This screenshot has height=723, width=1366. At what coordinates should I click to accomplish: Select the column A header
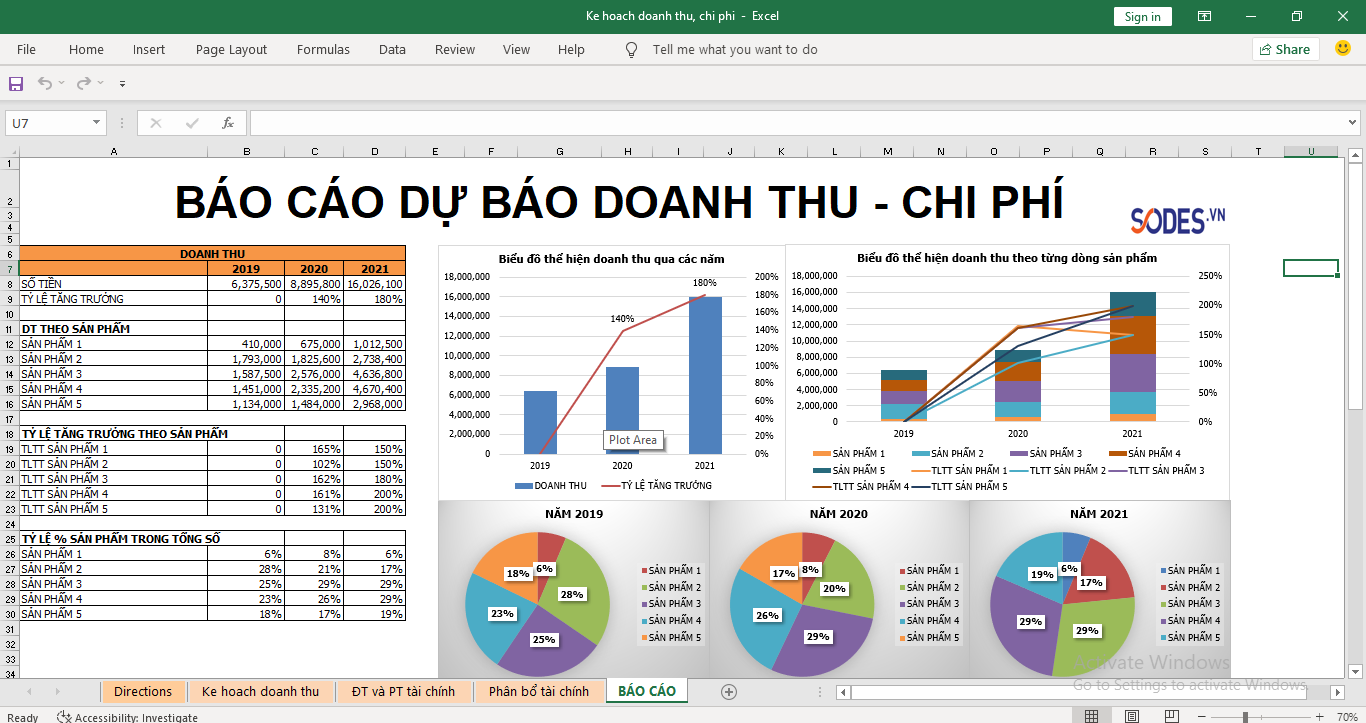pos(114,151)
